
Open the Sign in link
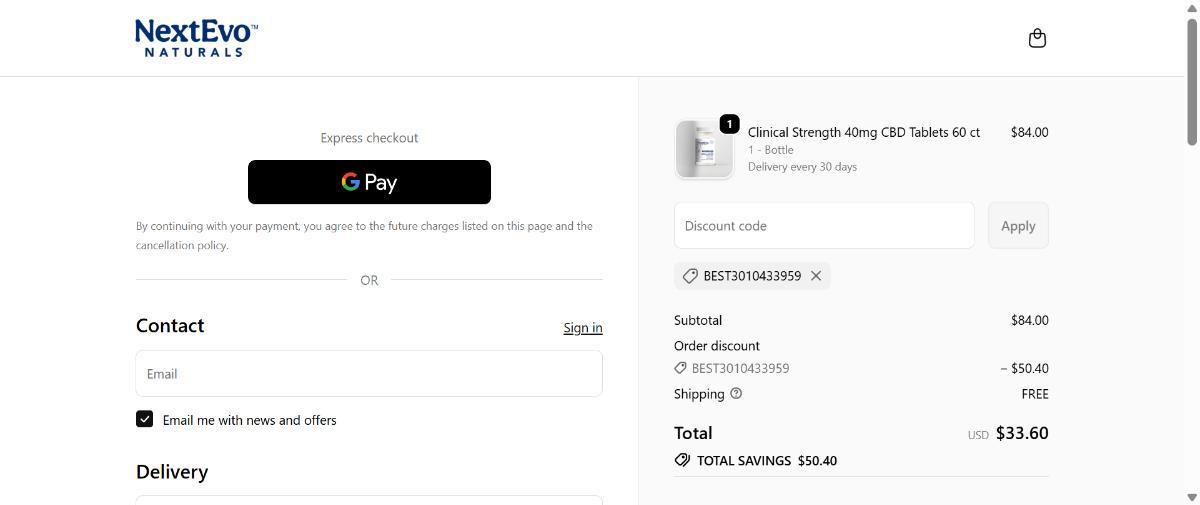click(582, 328)
